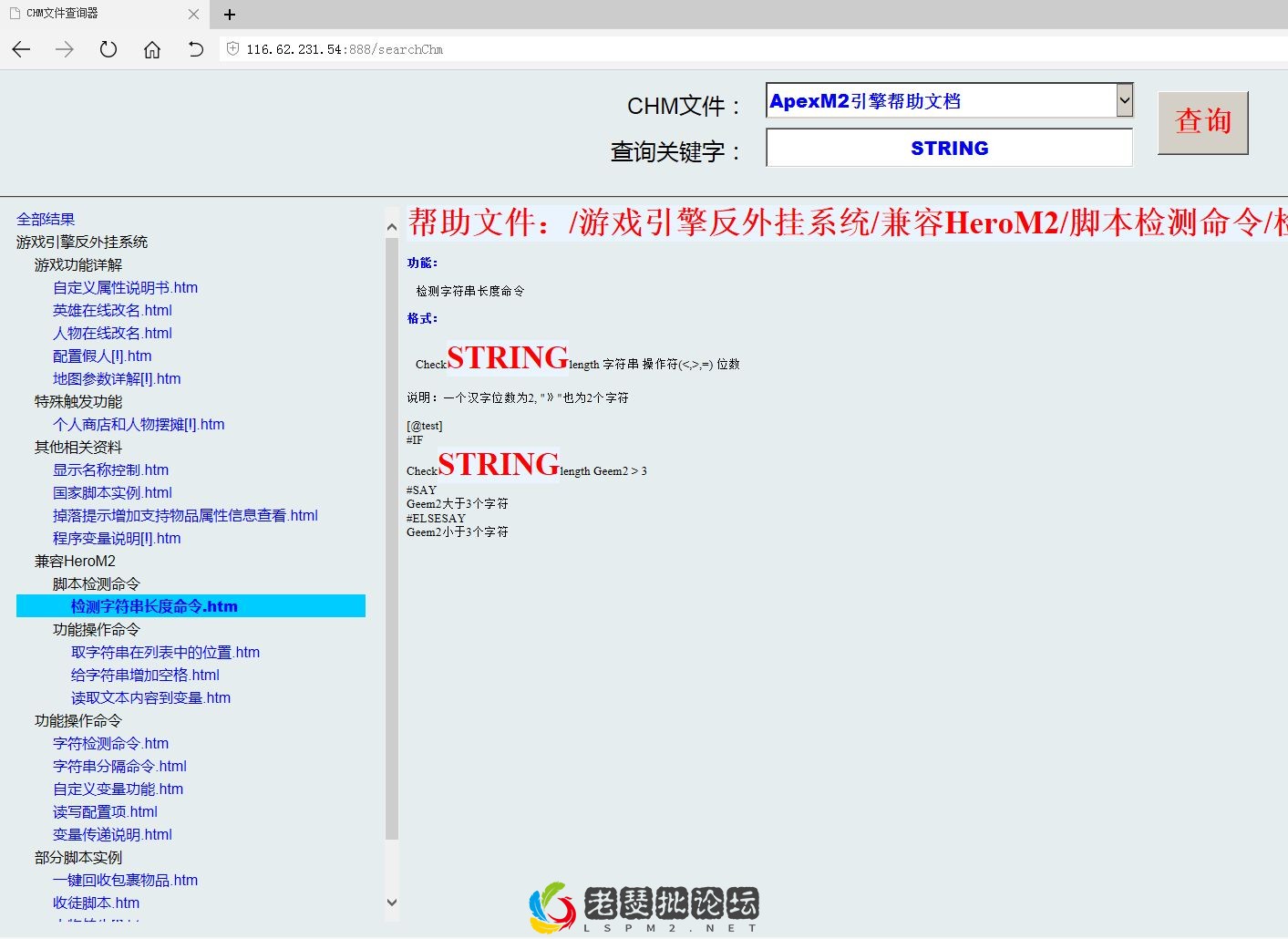Open 国家脚本实例.html

pos(112,492)
